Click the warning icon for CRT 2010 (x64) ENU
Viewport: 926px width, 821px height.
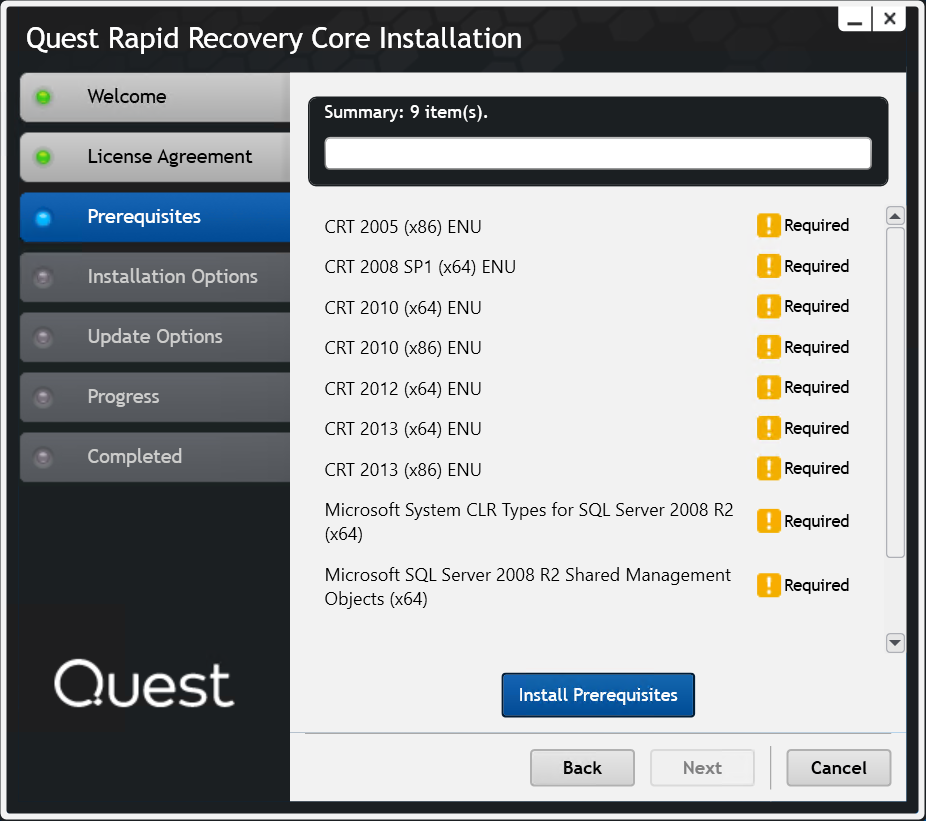pyautogui.click(x=768, y=306)
